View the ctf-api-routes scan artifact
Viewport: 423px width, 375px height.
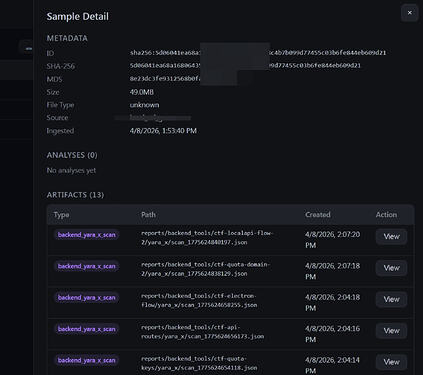(391, 331)
